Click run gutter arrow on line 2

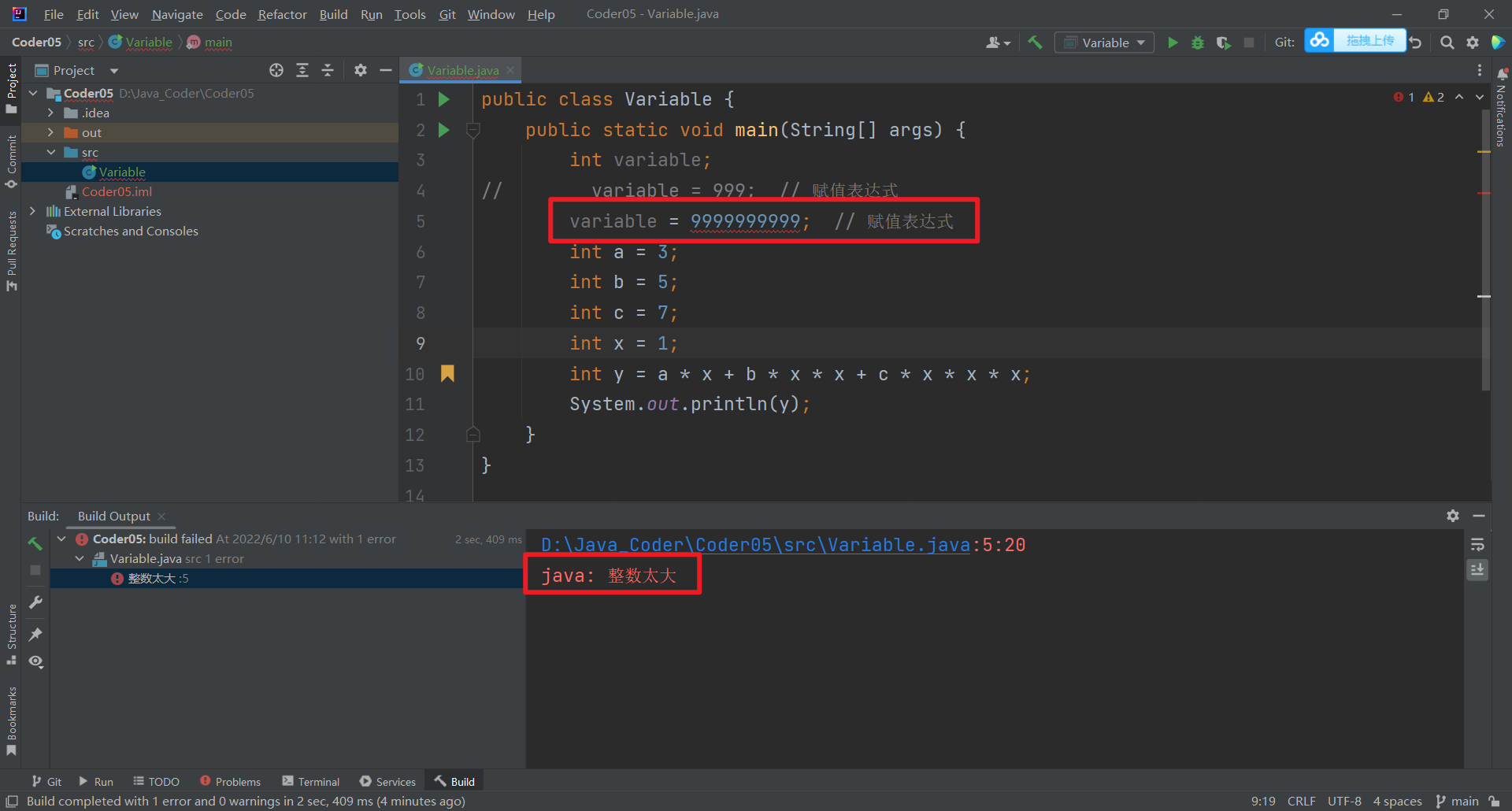click(x=444, y=130)
